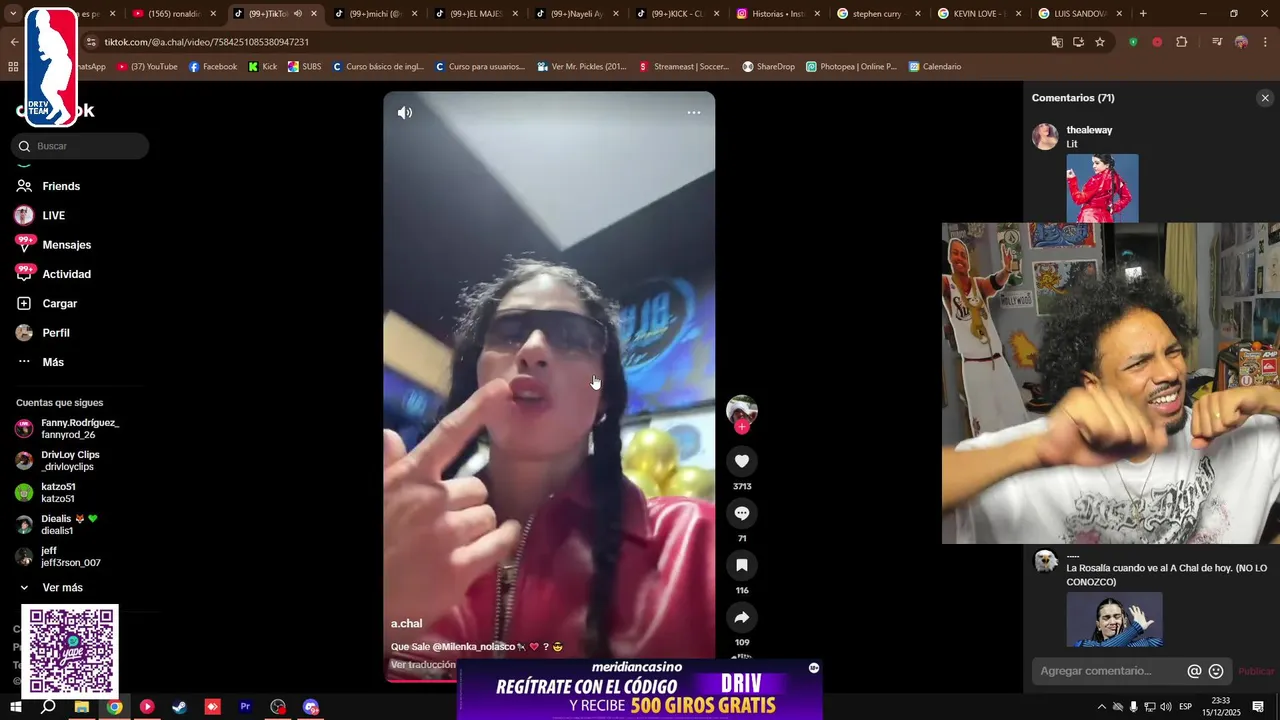Open the comments bubble icon showing 71
This screenshot has height=720, width=1280.
(x=742, y=513)
